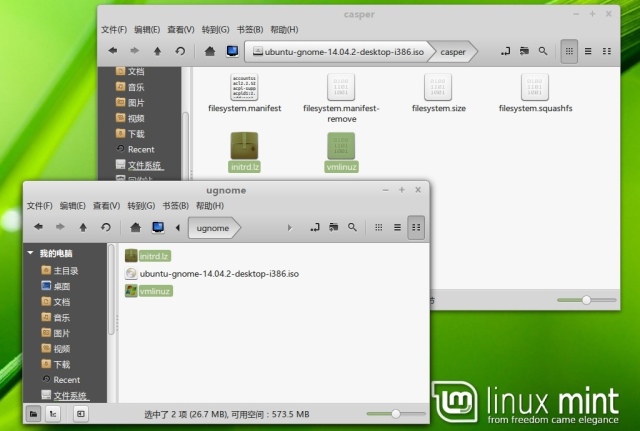Screen dimensions: 640x431
Task: Switch casper window to list view
Action: pos(588,51)
